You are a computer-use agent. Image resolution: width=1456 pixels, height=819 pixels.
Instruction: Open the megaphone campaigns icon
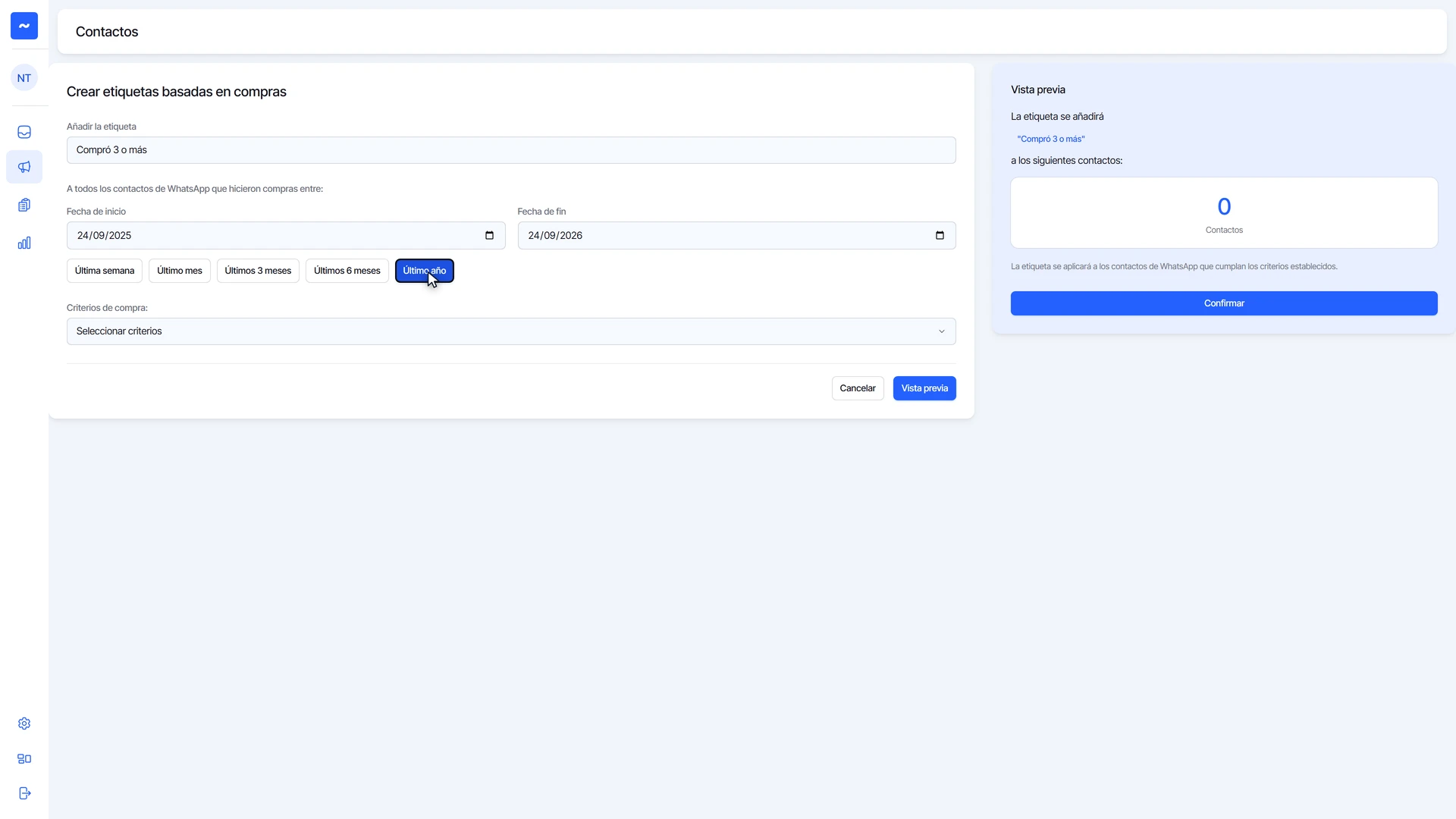pyautogui.click(x=24, y=167)
